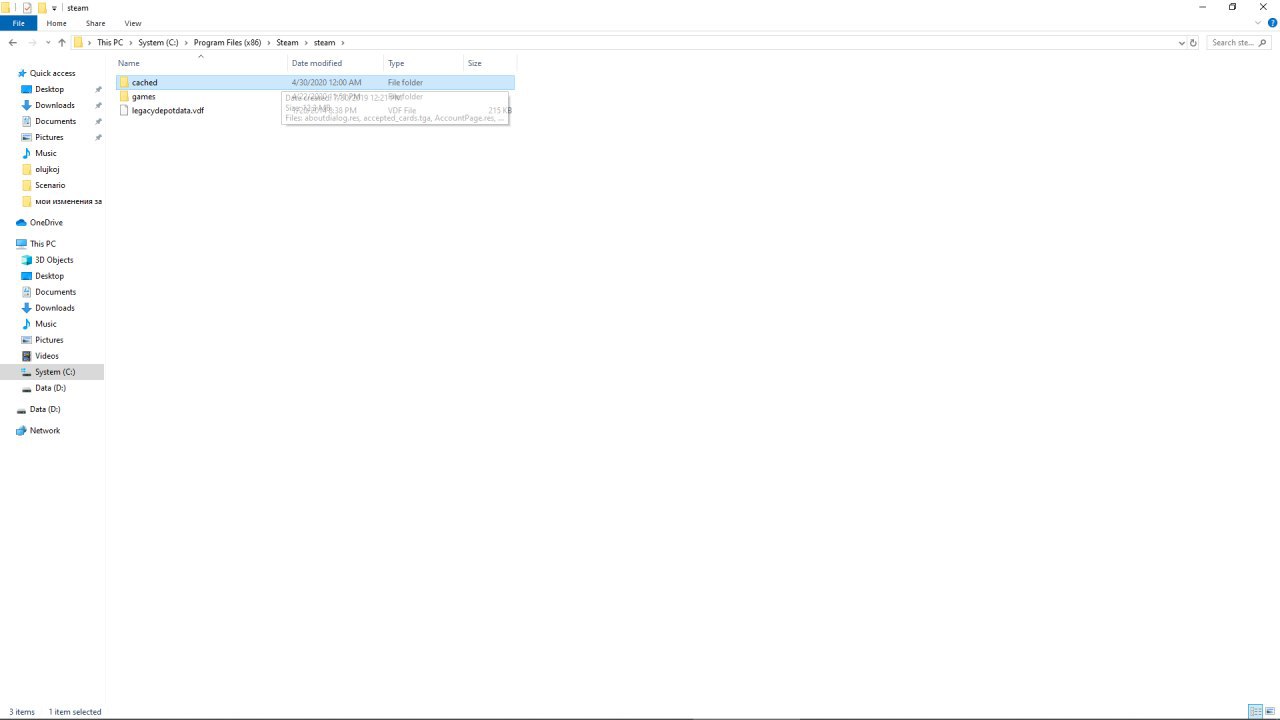Open Desktop under This PC
The image size is (1280, 720).
coord(49,276)
